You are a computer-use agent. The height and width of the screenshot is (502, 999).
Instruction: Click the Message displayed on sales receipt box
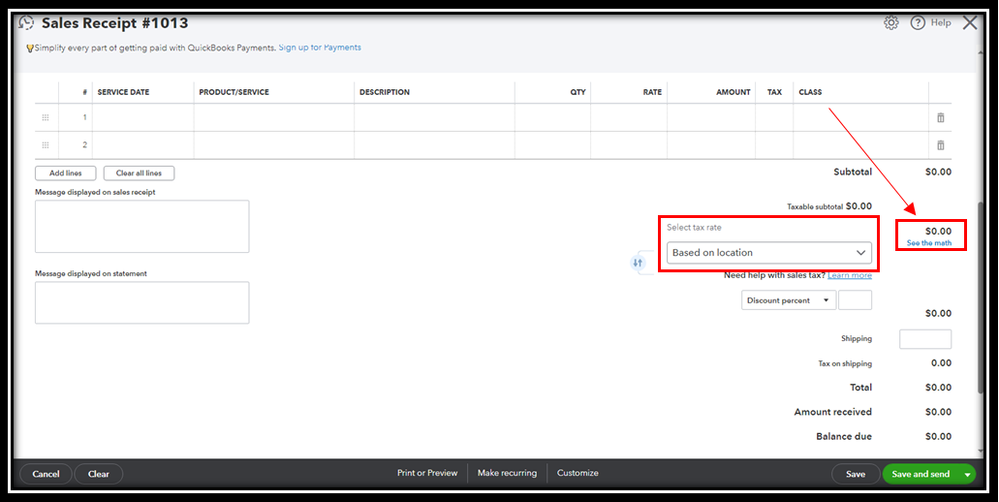point(142,226)
